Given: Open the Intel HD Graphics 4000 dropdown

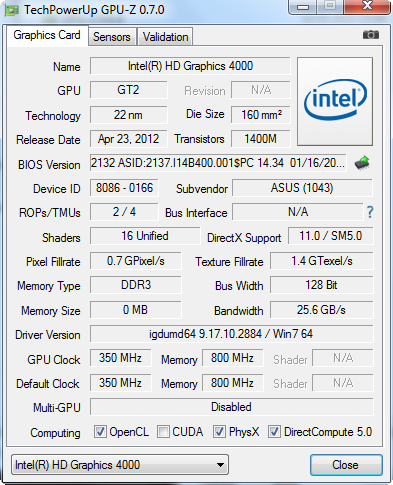Looking at the screenshot, I should coord(120,464).
